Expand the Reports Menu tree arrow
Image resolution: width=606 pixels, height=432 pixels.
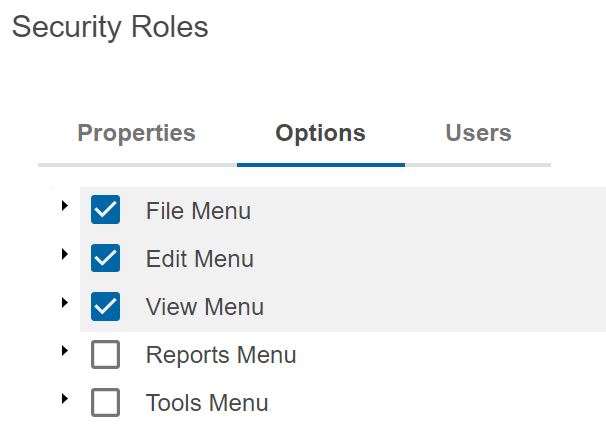point(65,350)
